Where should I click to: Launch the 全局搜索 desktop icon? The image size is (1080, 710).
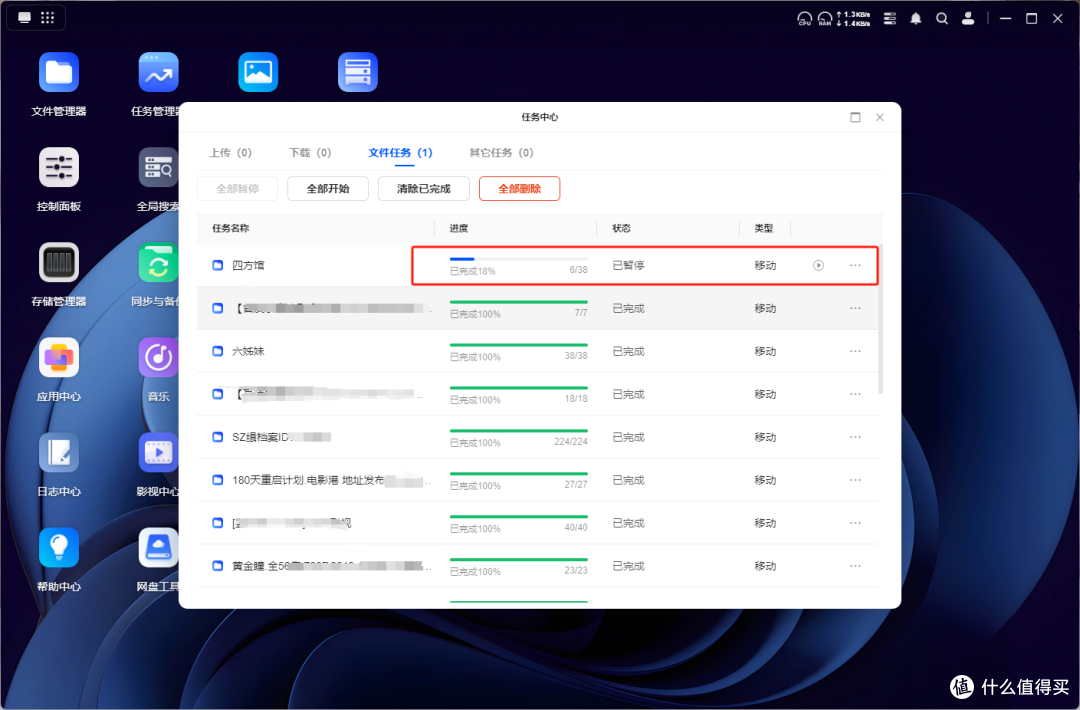click(x=158, y=167)
